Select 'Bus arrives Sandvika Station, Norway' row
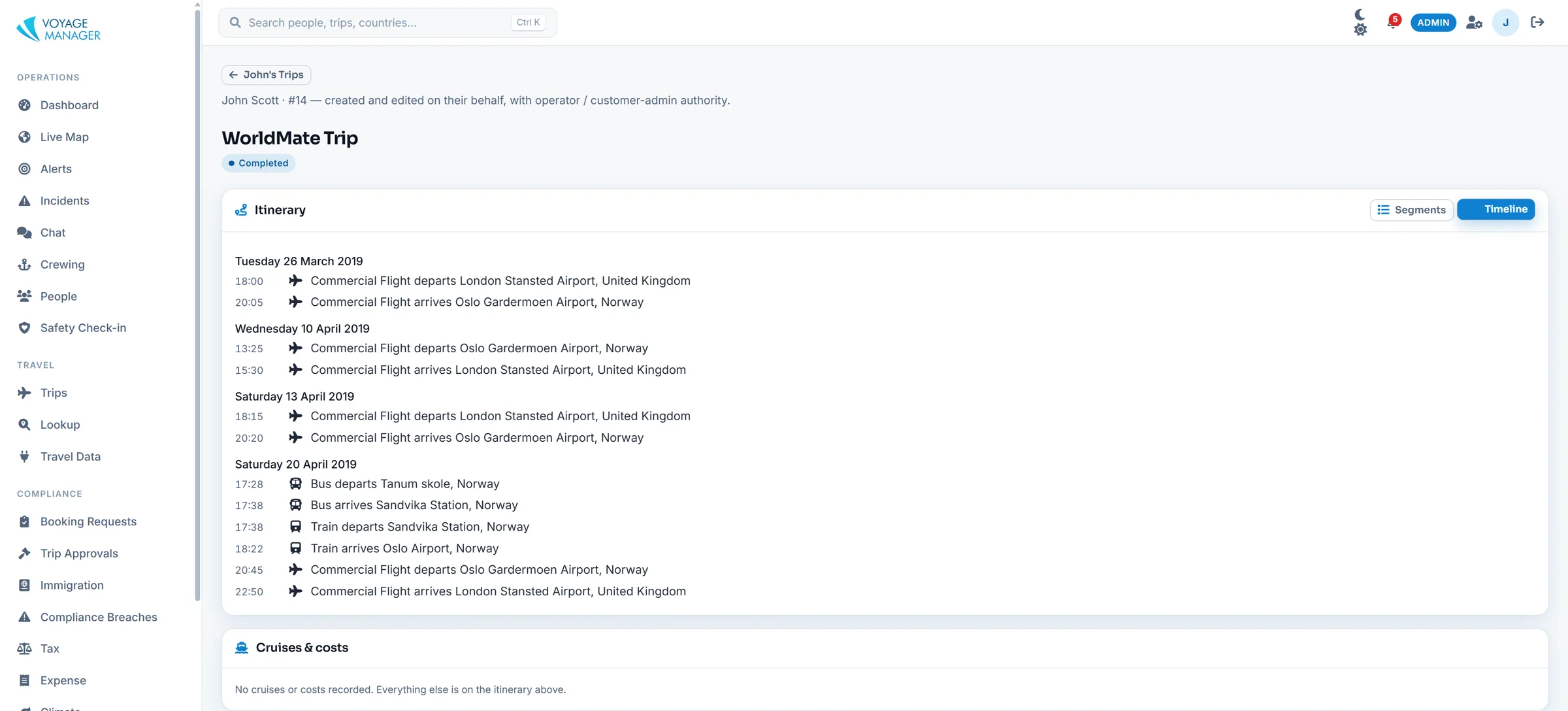 pos(376,505)
